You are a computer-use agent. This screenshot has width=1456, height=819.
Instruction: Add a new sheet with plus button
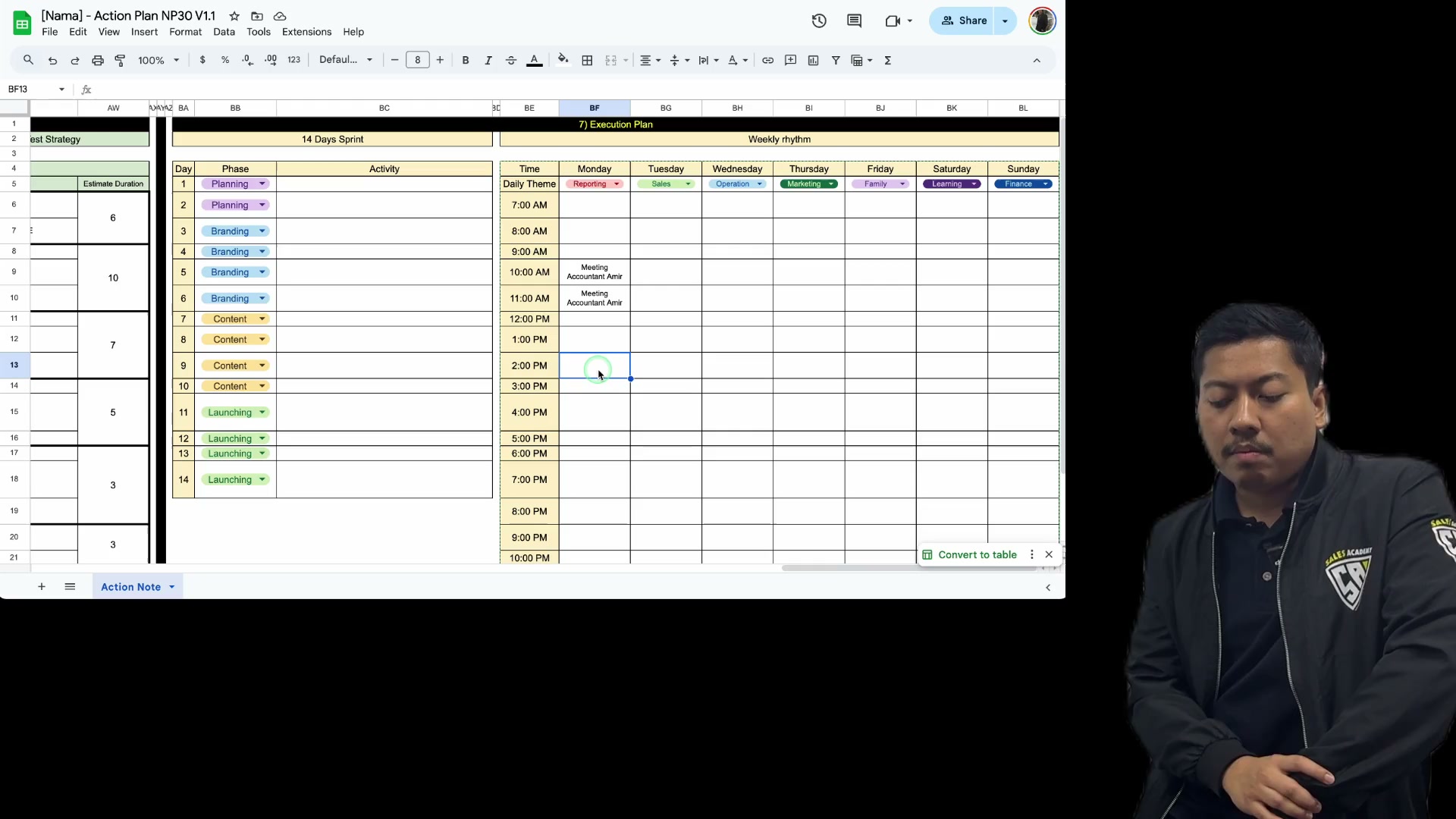coord(42,587)
